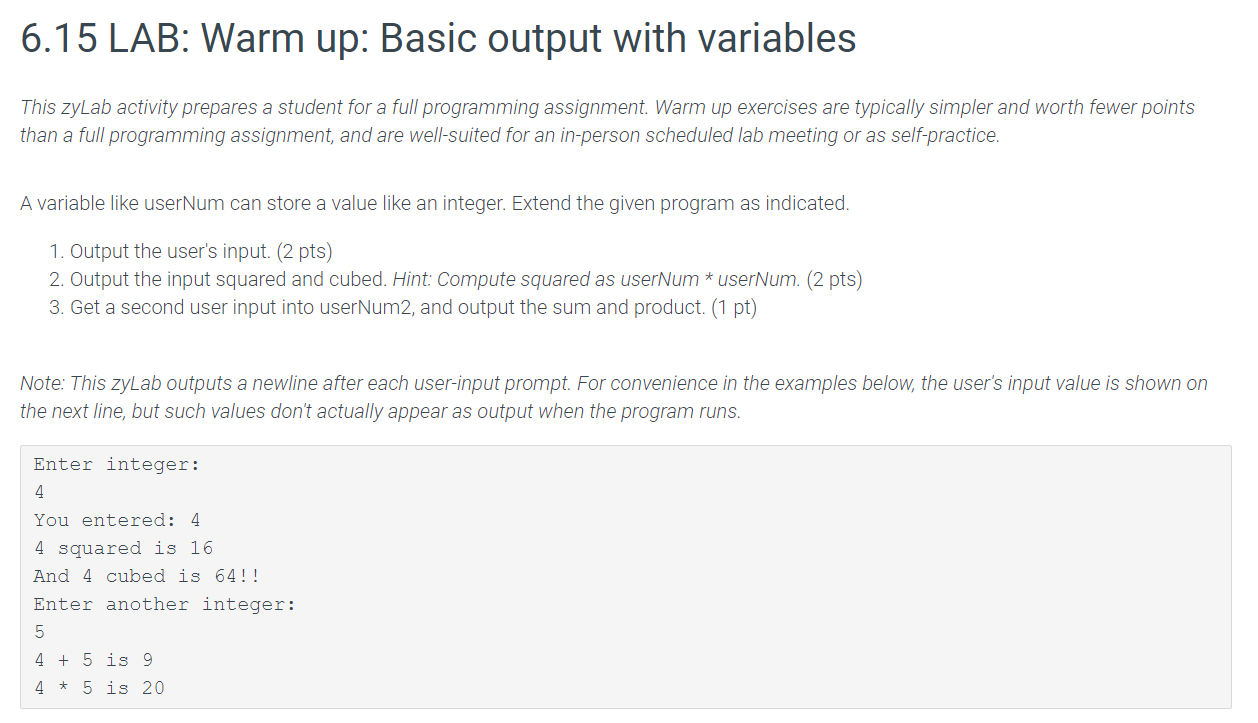The height and width of the screenshot is (723, 1258).
Task: Select list item 'Output the user's input'
Action: 201,252
